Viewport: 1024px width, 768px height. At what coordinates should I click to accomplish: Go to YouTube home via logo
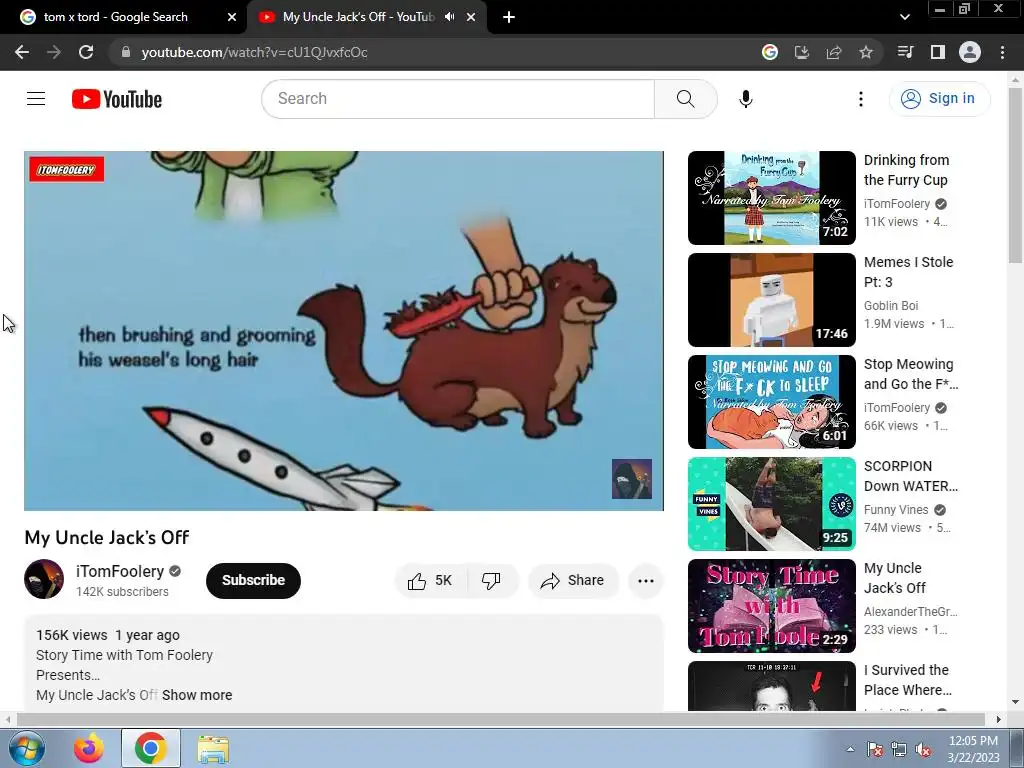(117, 99)
